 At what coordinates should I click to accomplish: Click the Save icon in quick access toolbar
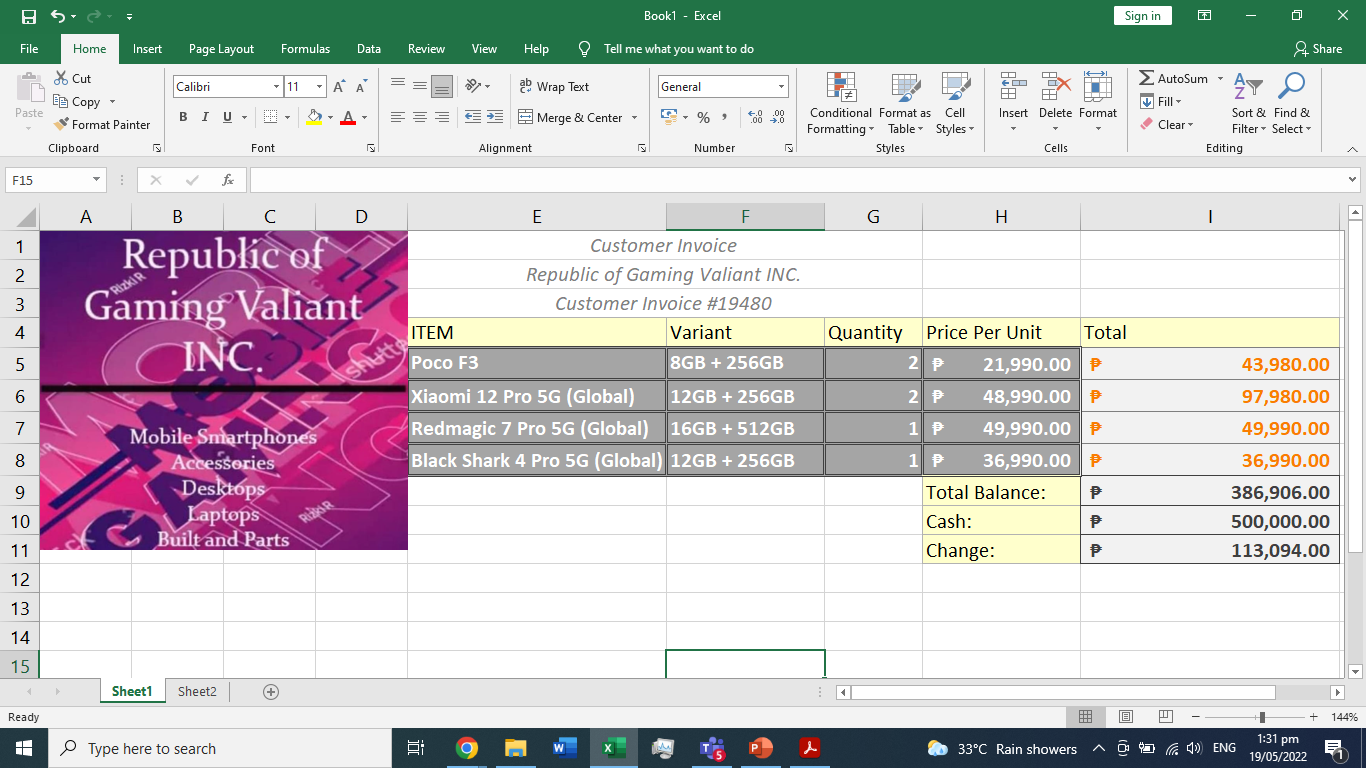(29, 16)
